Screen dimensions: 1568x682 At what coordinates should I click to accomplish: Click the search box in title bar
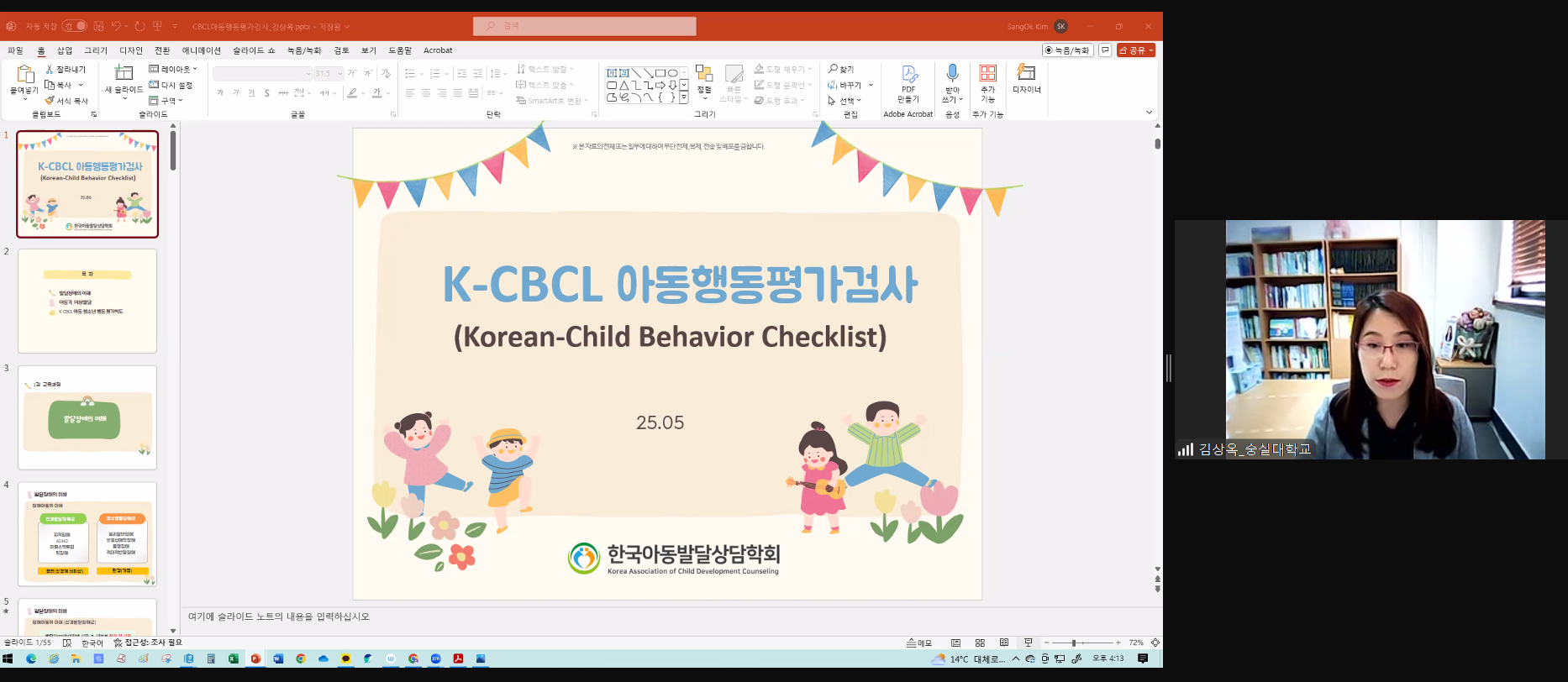585,26
